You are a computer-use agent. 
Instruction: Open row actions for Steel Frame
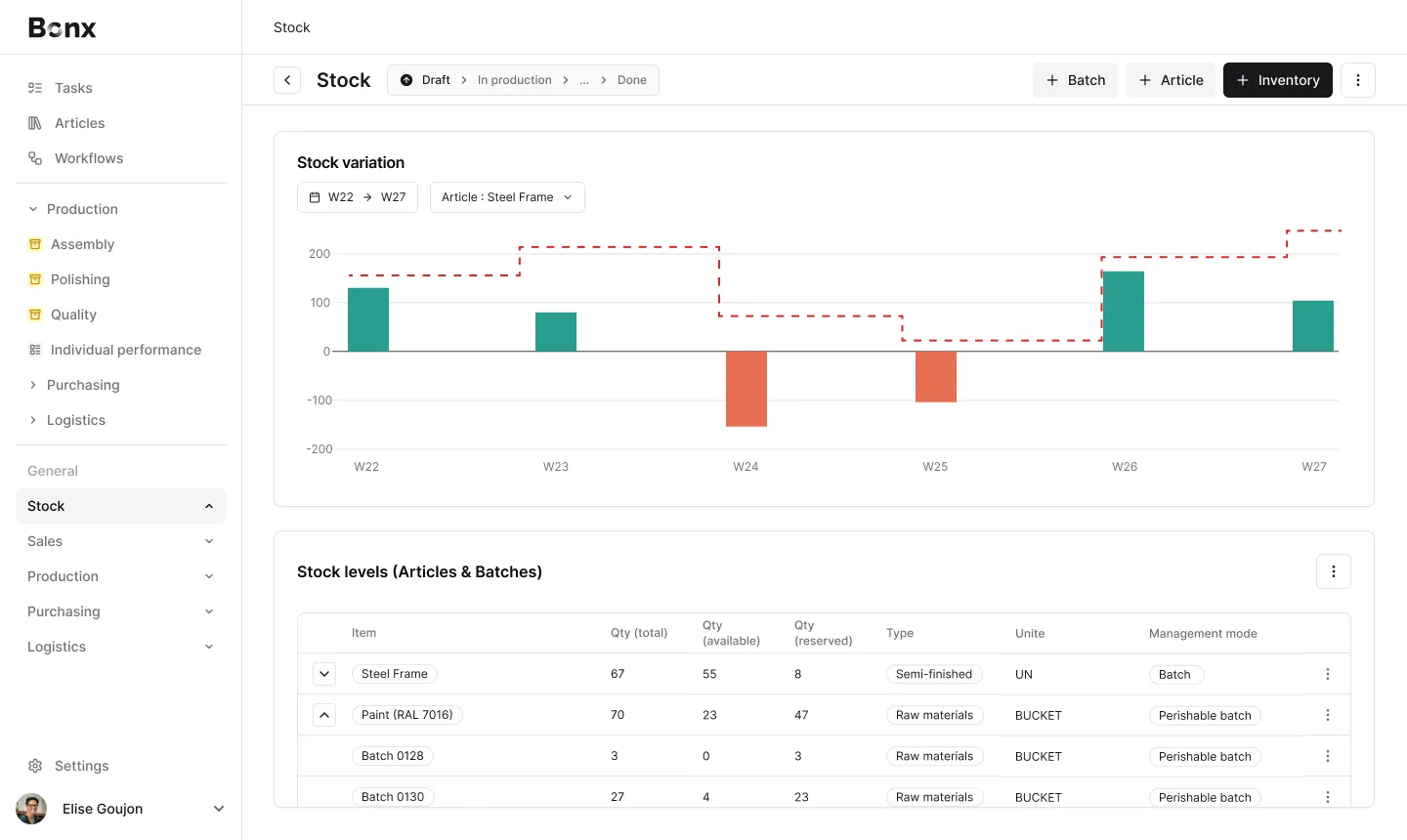tap(1328, 674)
